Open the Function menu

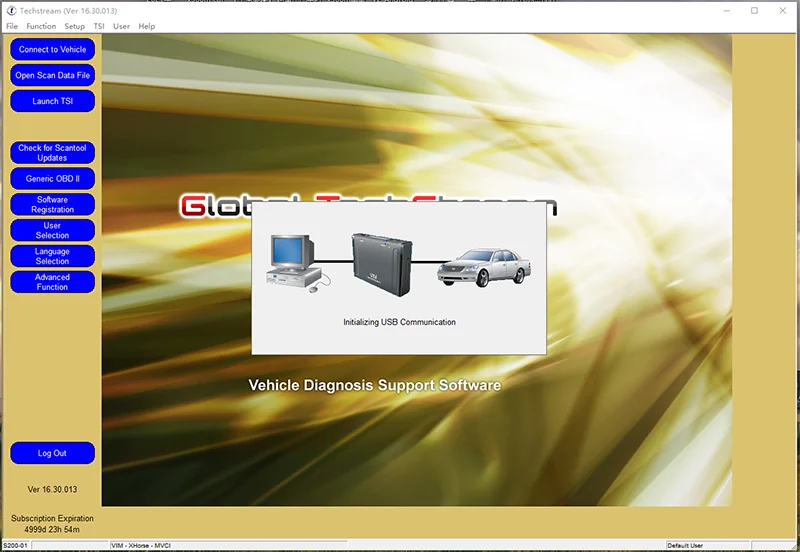(x=41, y=26)
